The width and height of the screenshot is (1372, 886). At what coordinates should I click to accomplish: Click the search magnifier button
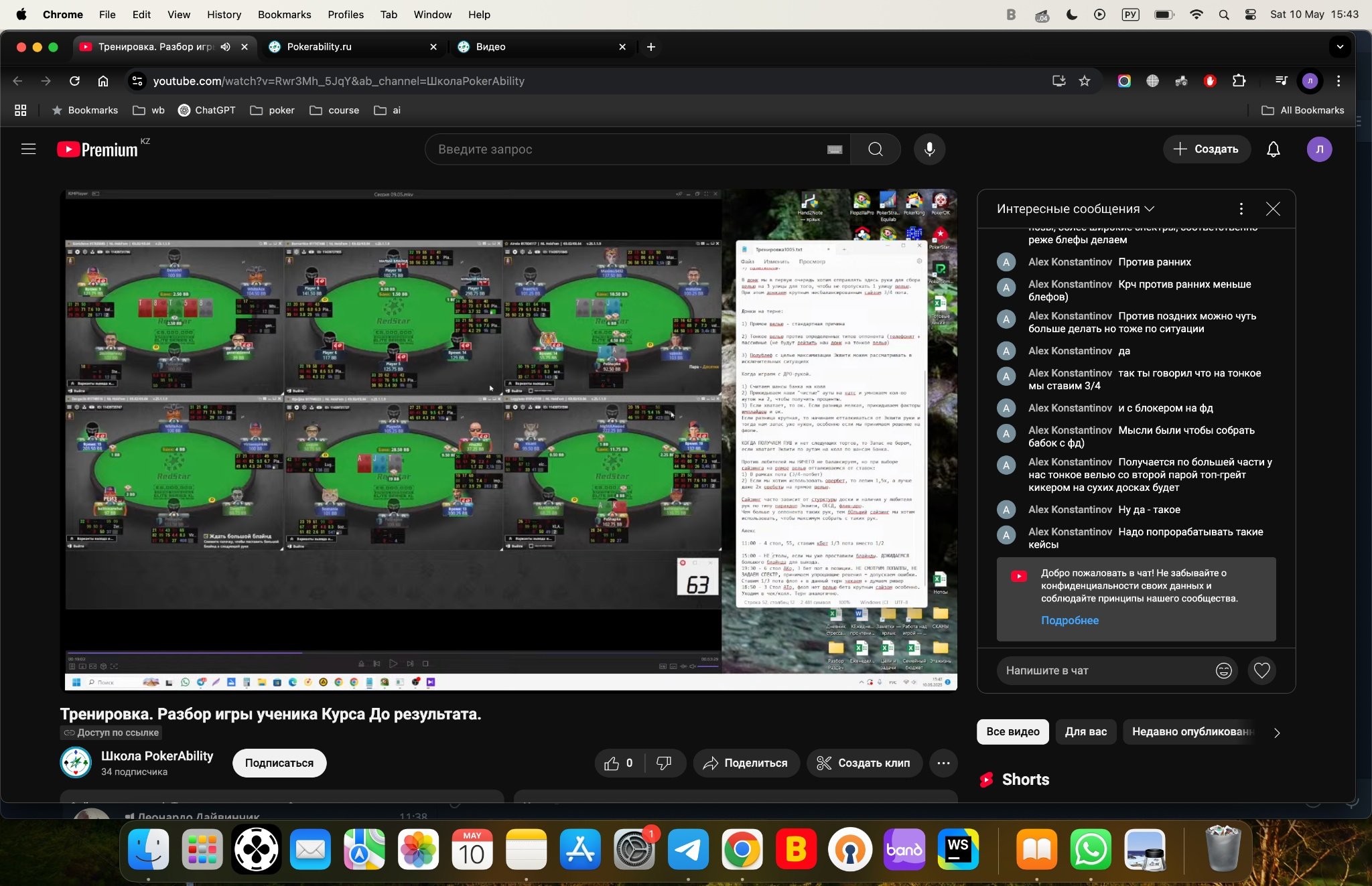point(875,149)
